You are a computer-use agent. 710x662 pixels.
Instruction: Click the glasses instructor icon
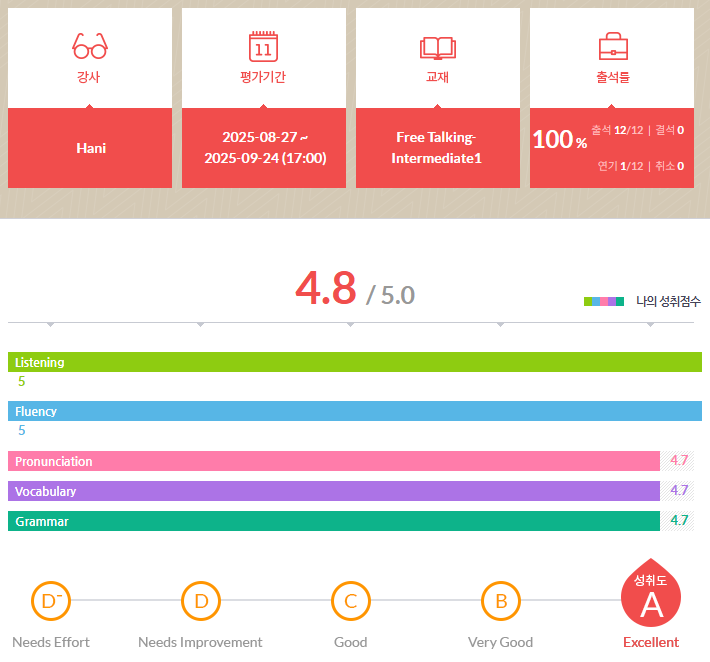coord(90,46)
